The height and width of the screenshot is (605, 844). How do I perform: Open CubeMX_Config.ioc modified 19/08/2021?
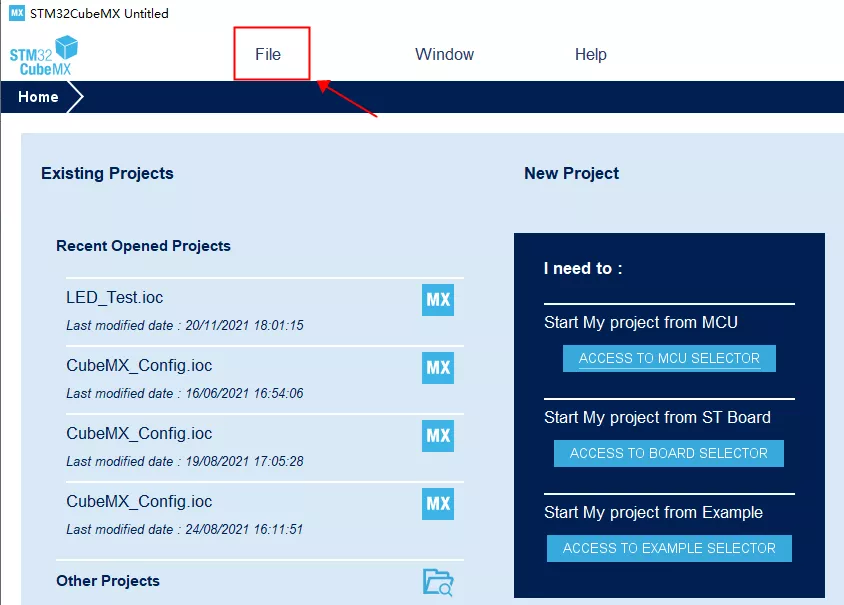click(139, 433)
